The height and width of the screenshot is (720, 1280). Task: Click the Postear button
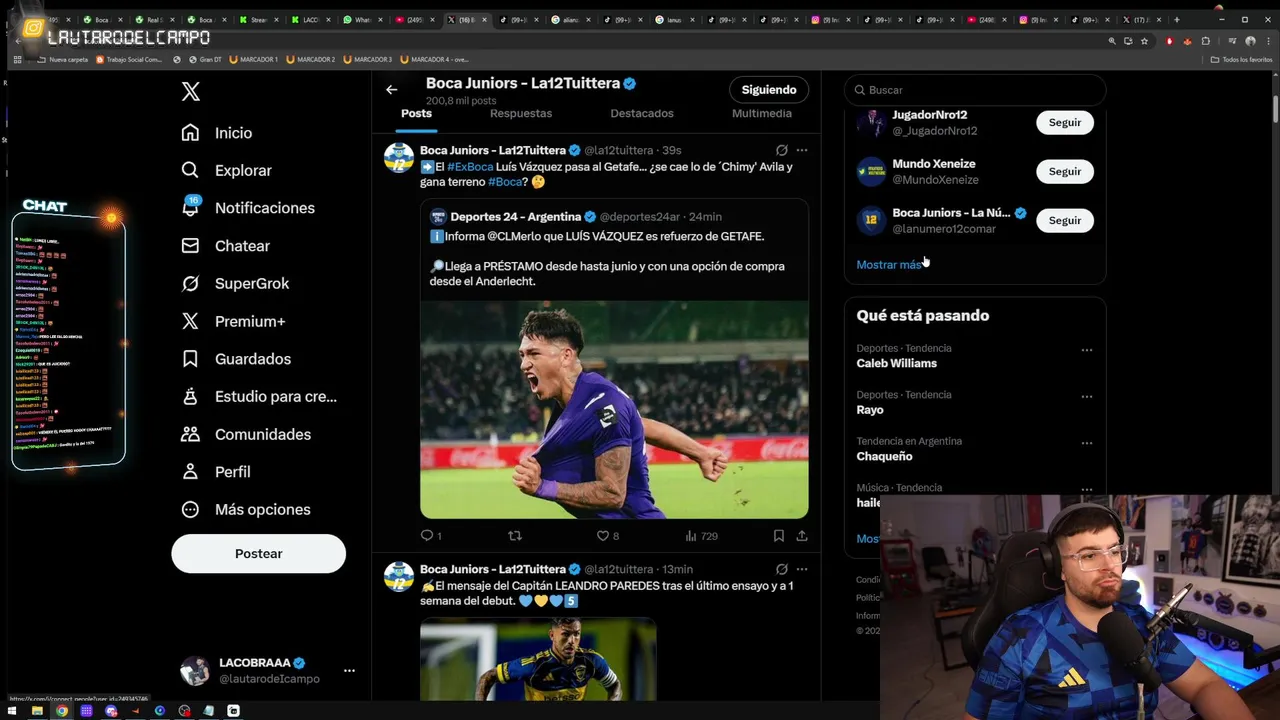pyautogui.click(x=258, y=554)
